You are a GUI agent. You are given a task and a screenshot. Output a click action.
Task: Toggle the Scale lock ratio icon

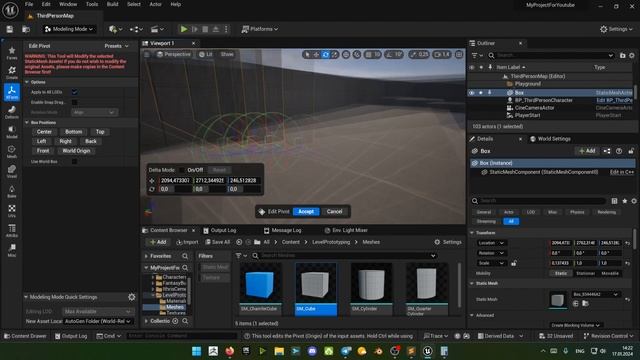tap(513, 263)
